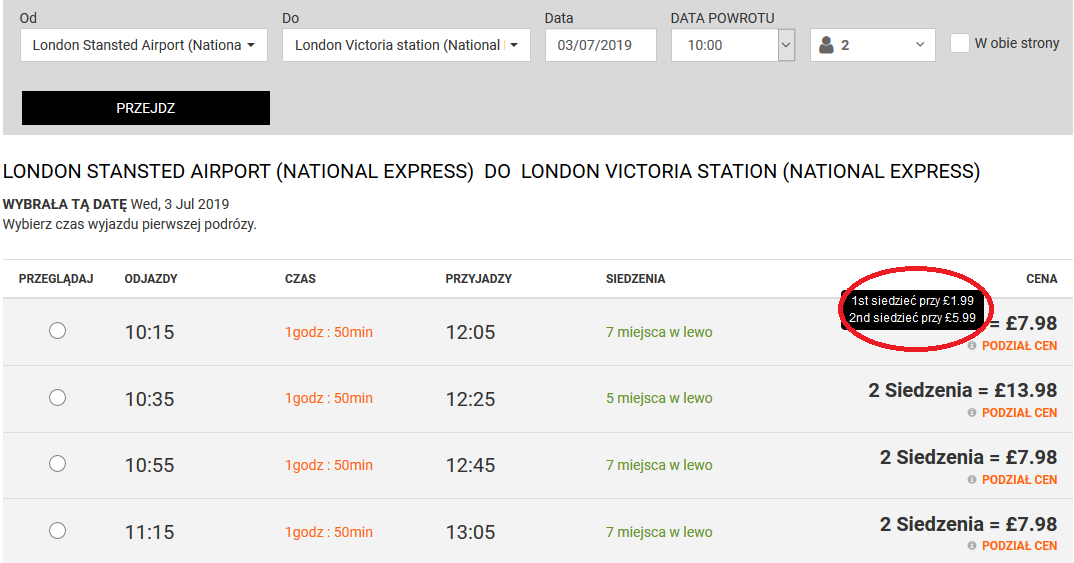Click the 10:15 departure time text
The height and width of the screenshot is (563, 1074).
click(149, 332)
